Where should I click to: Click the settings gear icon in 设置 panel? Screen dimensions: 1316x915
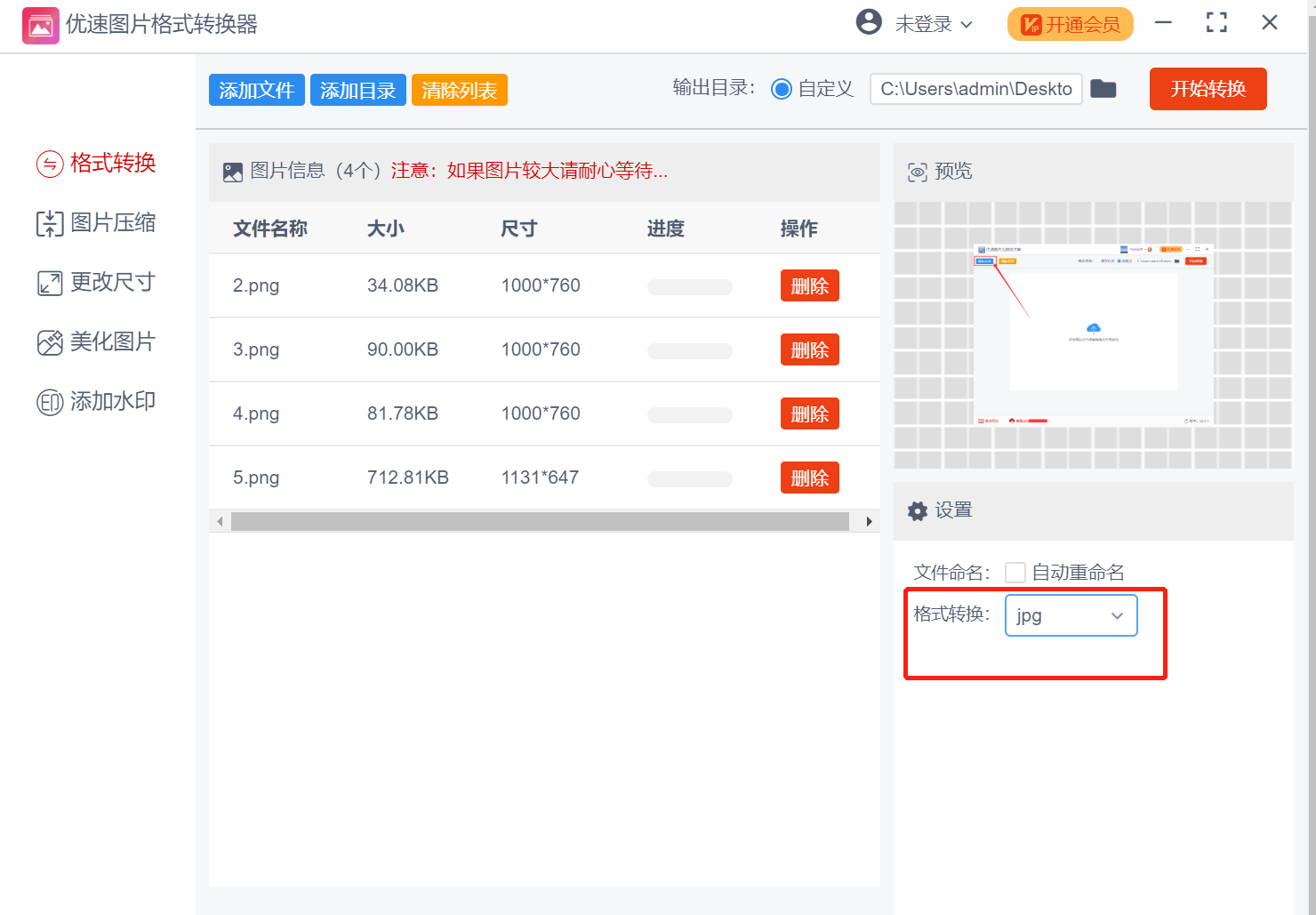(x=917, y=510)
